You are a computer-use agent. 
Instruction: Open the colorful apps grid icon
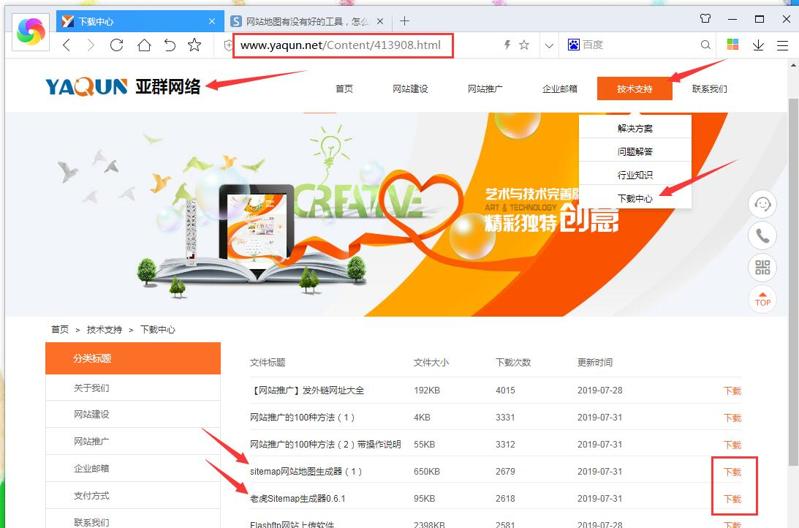[x=733, y=44]
